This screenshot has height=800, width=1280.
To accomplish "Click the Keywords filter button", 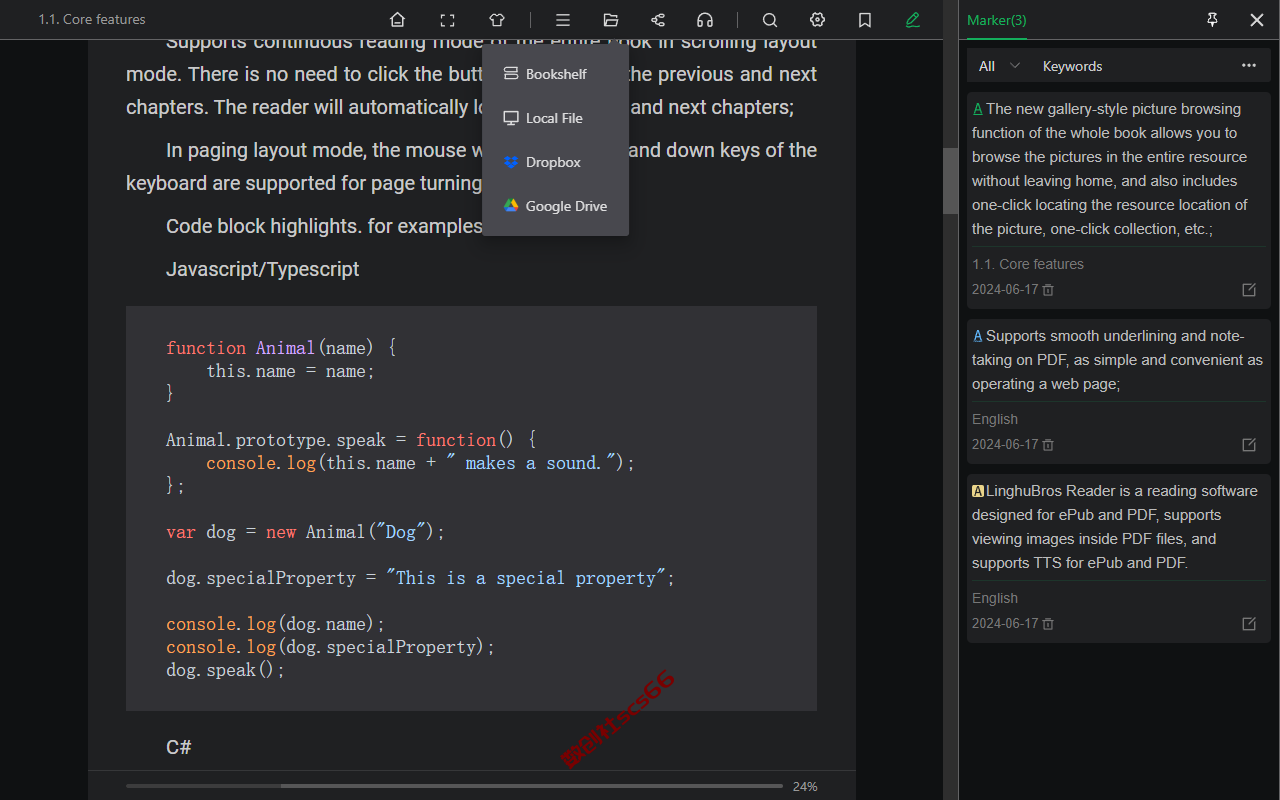I will (x=1072, y=66).
